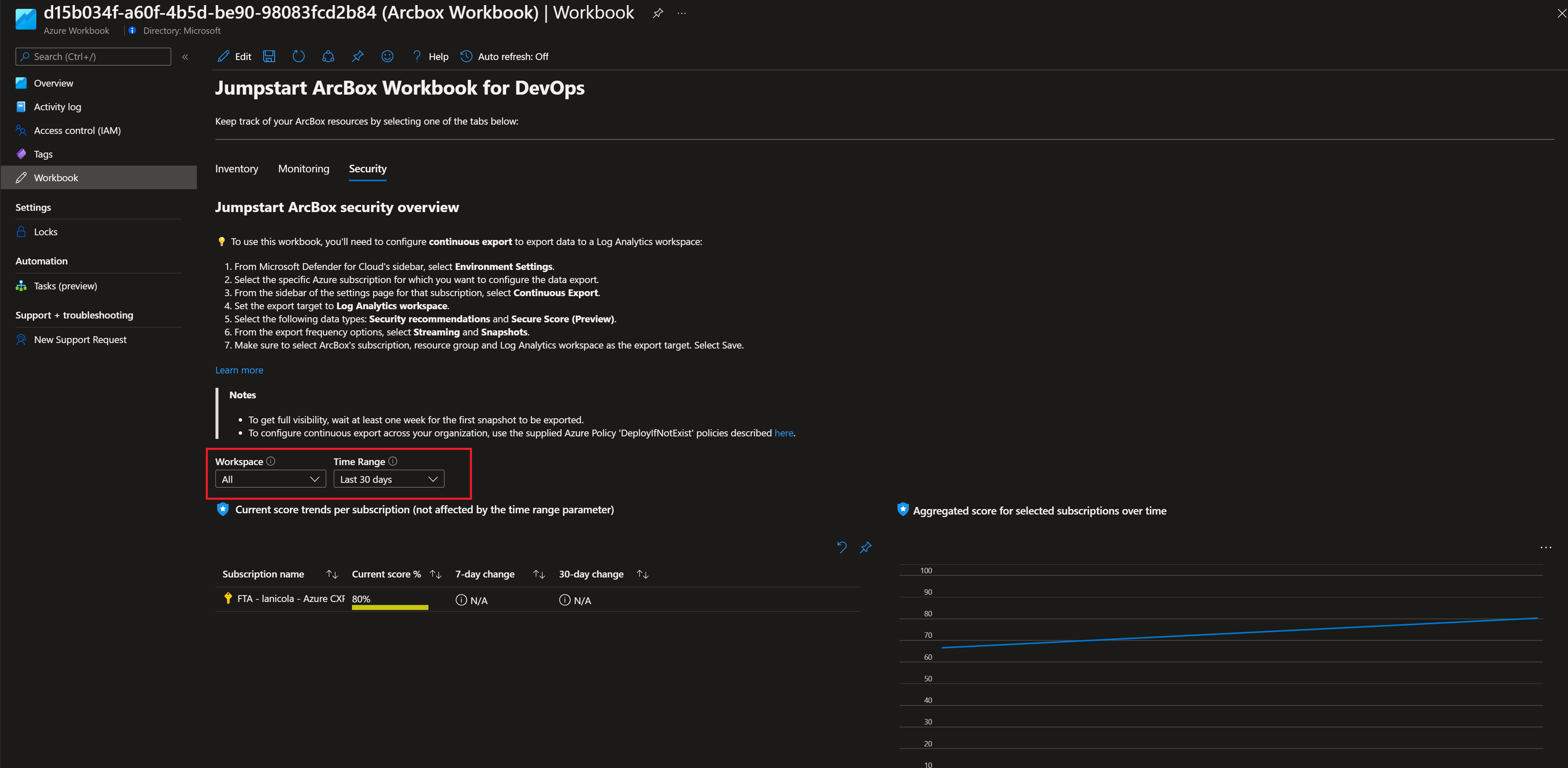Image resolution: width=1568 pixels, height=768 pixels.
Task: Open the title bar ellipsis more options
Action: point(682,14)
